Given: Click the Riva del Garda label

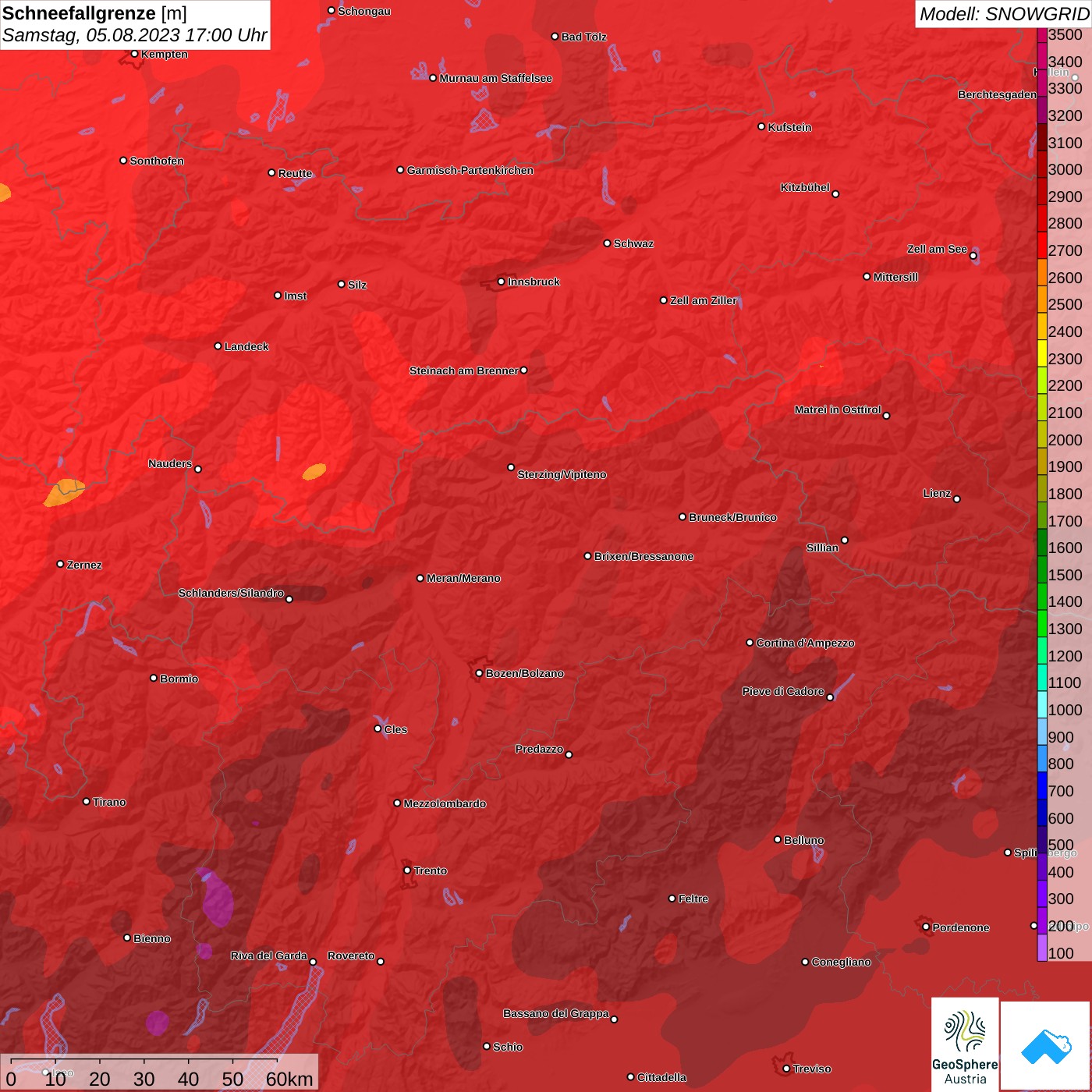Looking at the screenshot, I should coord(268,955).
